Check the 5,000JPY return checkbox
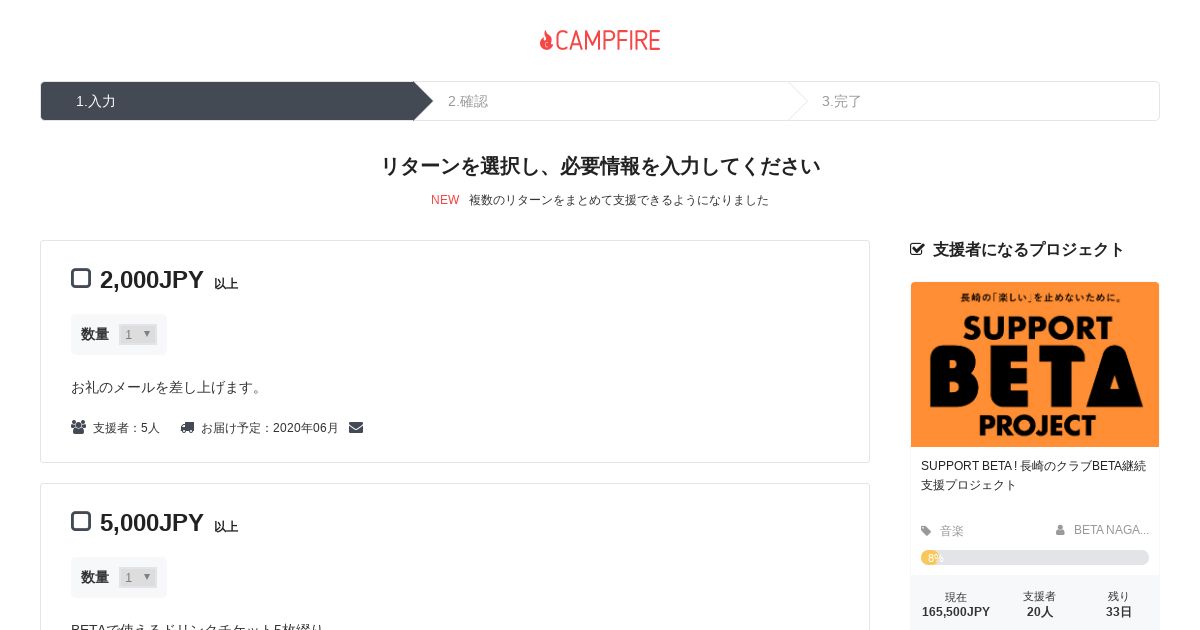 pos(81,521)
